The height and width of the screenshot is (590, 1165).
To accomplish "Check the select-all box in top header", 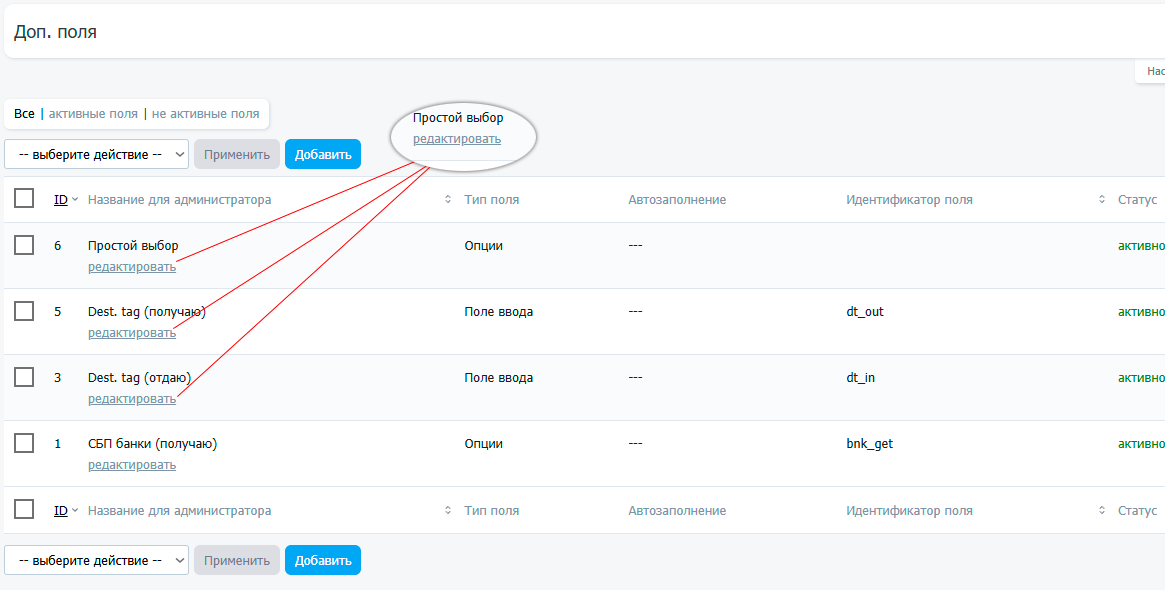I will coord(24,200).
